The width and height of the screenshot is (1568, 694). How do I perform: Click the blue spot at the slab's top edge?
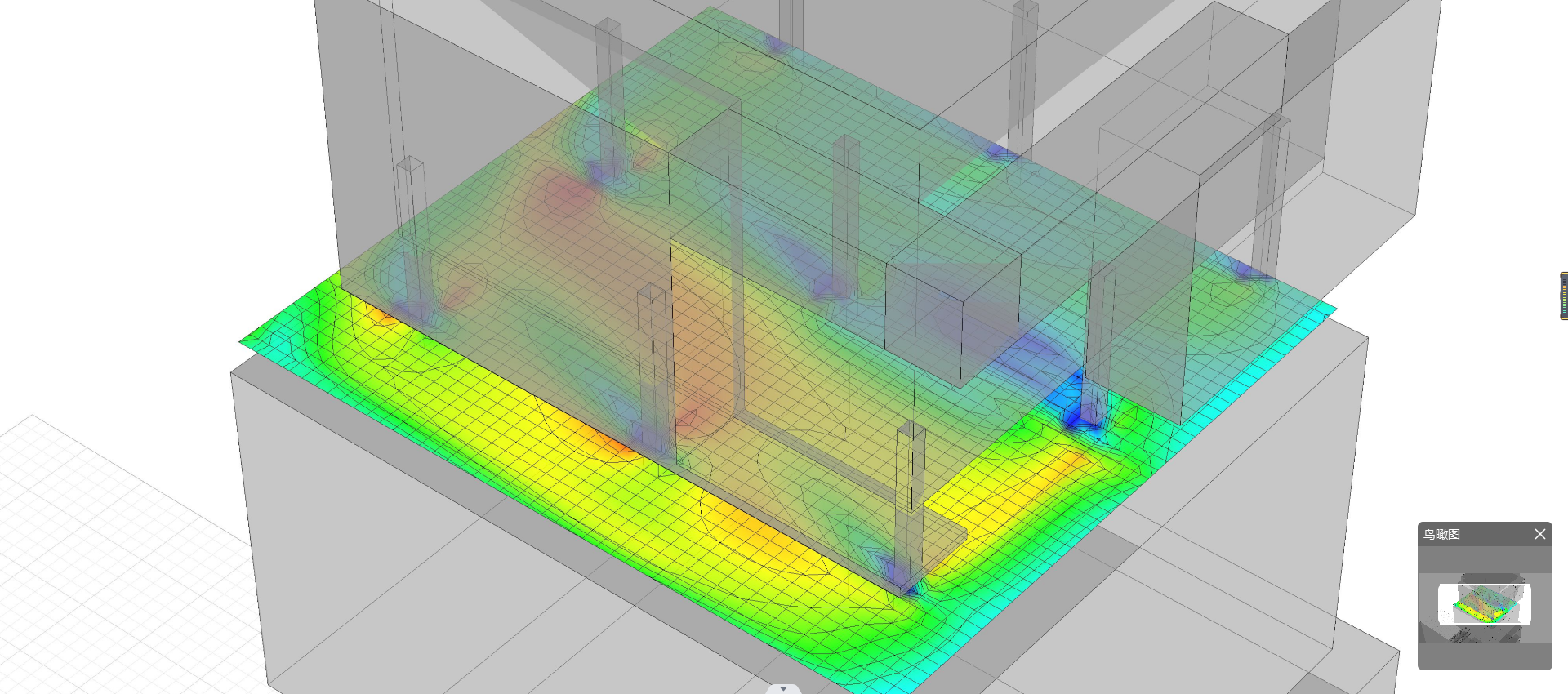click(776, 42)
